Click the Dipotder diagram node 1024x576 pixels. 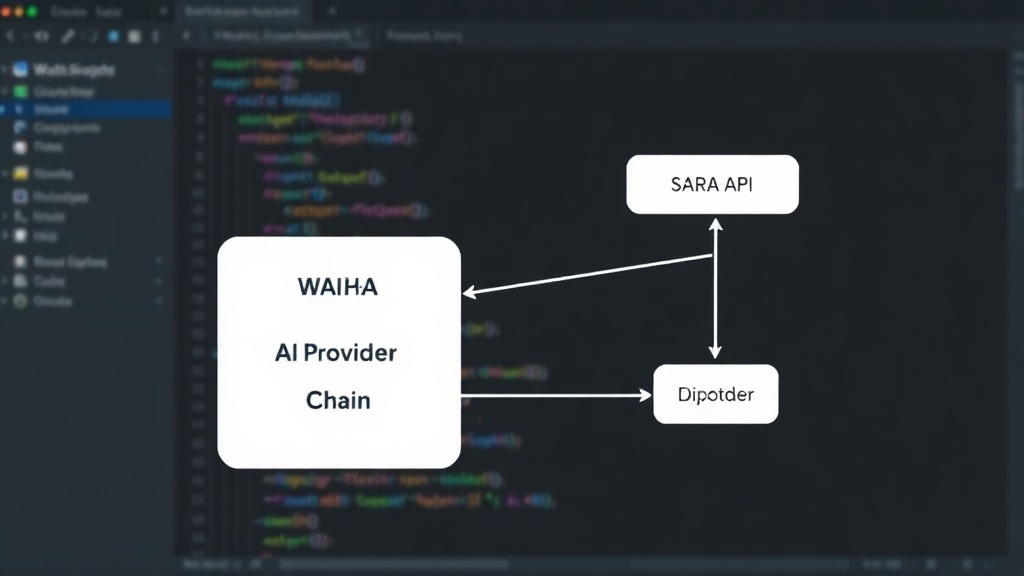(x=716, y=394)
